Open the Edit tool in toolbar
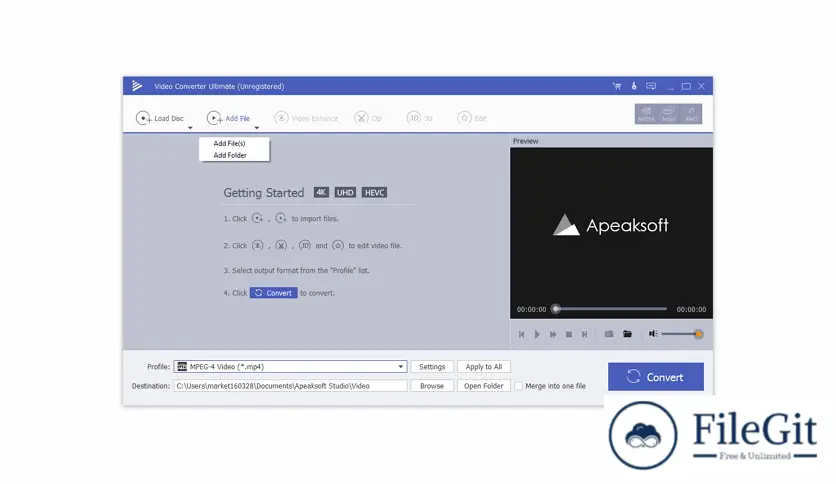Image resolution: width=836 pixels, height=484 pixels. point(472,118)
